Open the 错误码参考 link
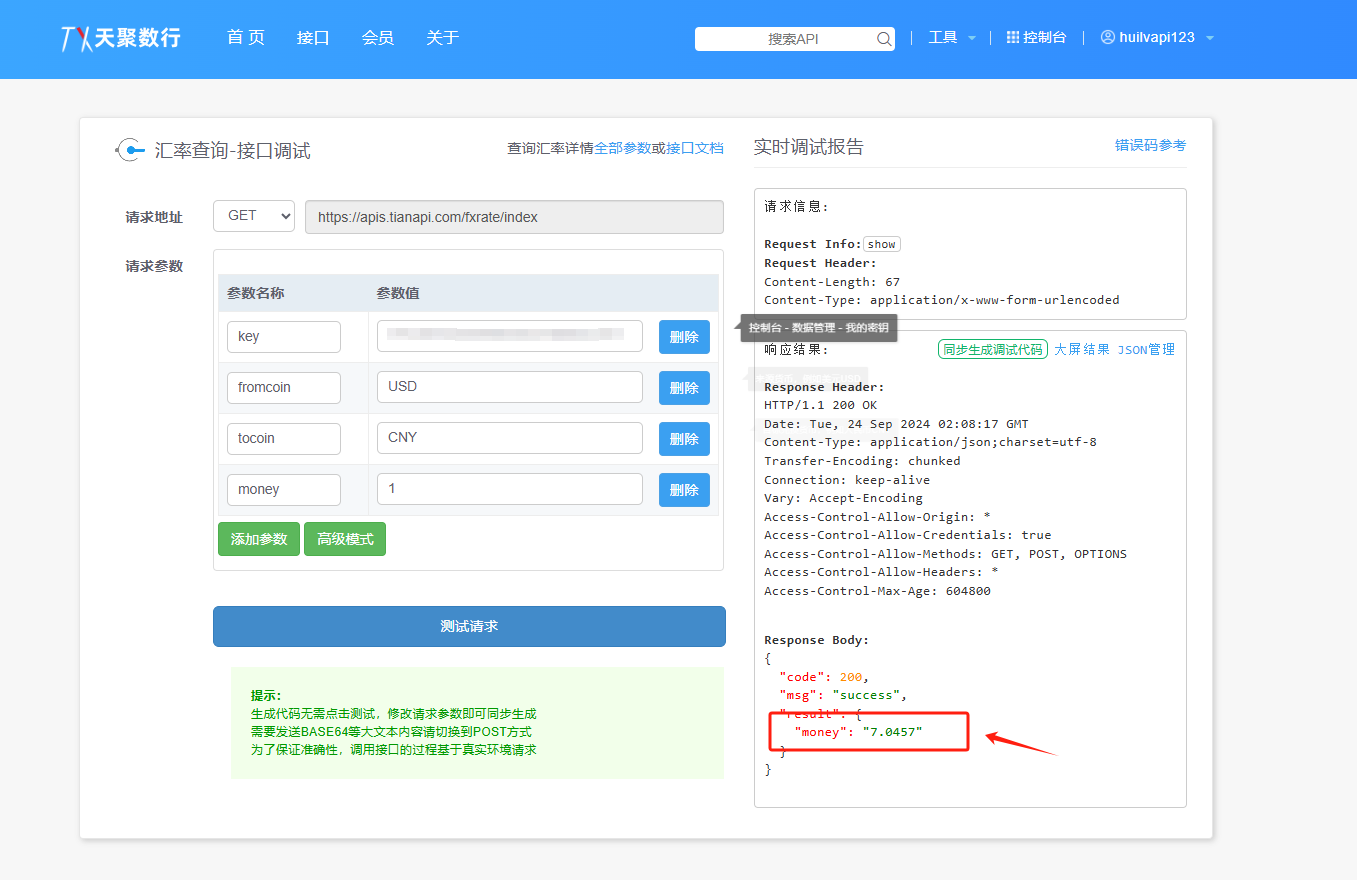This screenshot has width=1357, height=880. 1150,146
